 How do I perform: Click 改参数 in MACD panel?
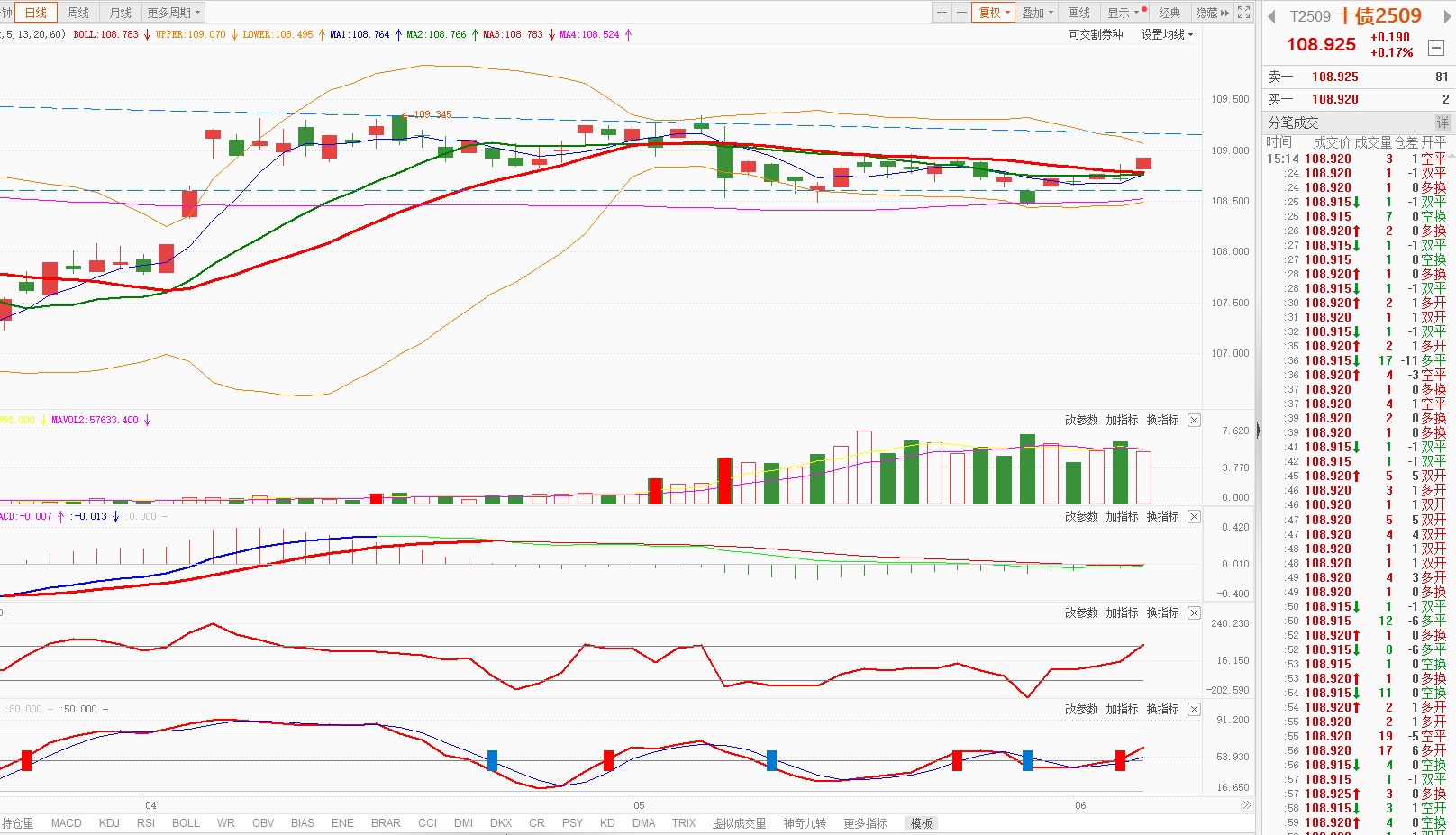(x=1081, y=516)
